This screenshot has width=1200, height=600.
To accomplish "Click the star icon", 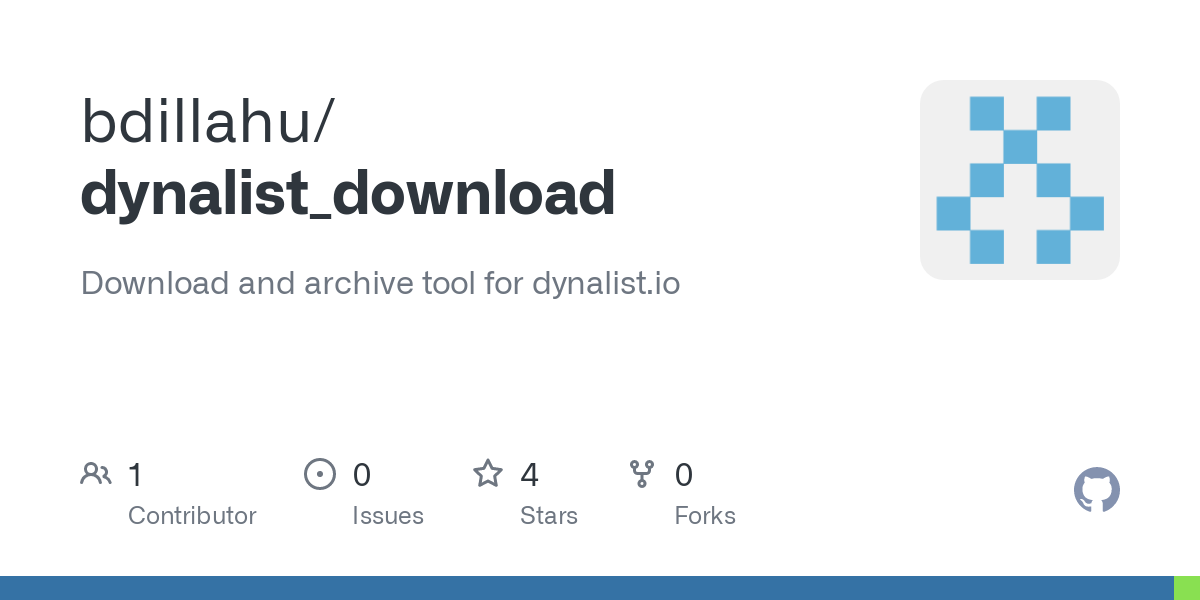I will 488,474.
